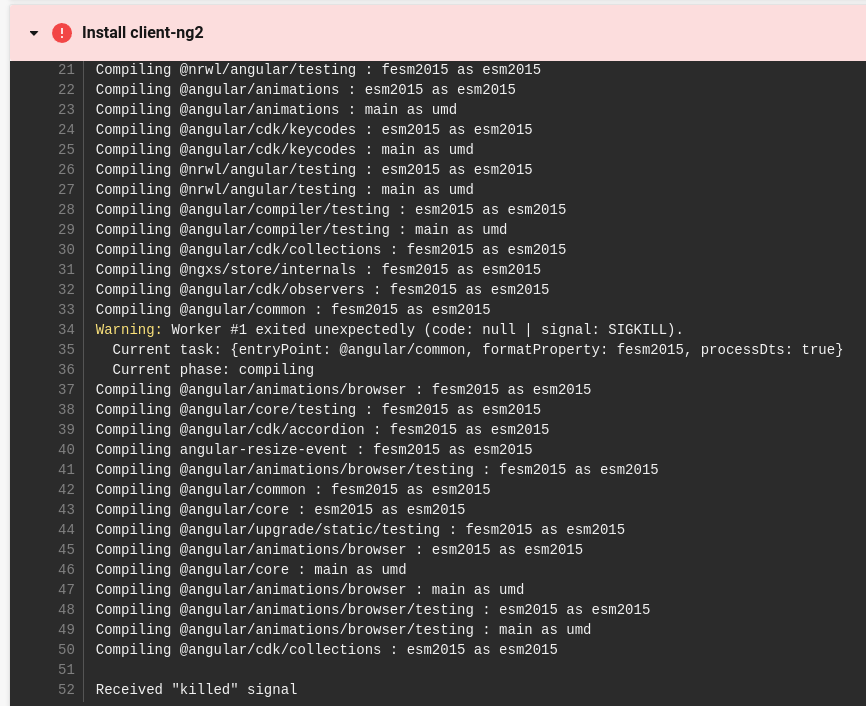Screen dimensions: 866x706
Task: Select the Compiling @angular/cdk/accordion log line
Action: [x=321, y=430]
